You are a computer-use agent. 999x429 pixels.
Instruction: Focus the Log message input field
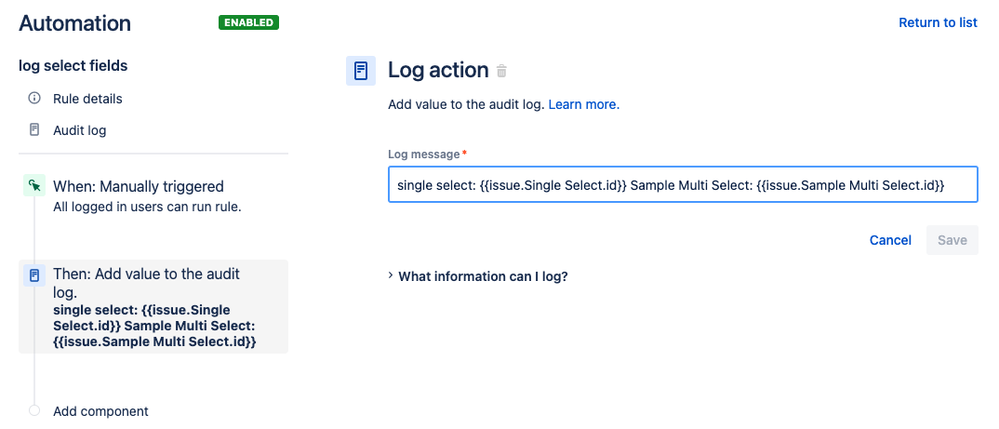683,185
